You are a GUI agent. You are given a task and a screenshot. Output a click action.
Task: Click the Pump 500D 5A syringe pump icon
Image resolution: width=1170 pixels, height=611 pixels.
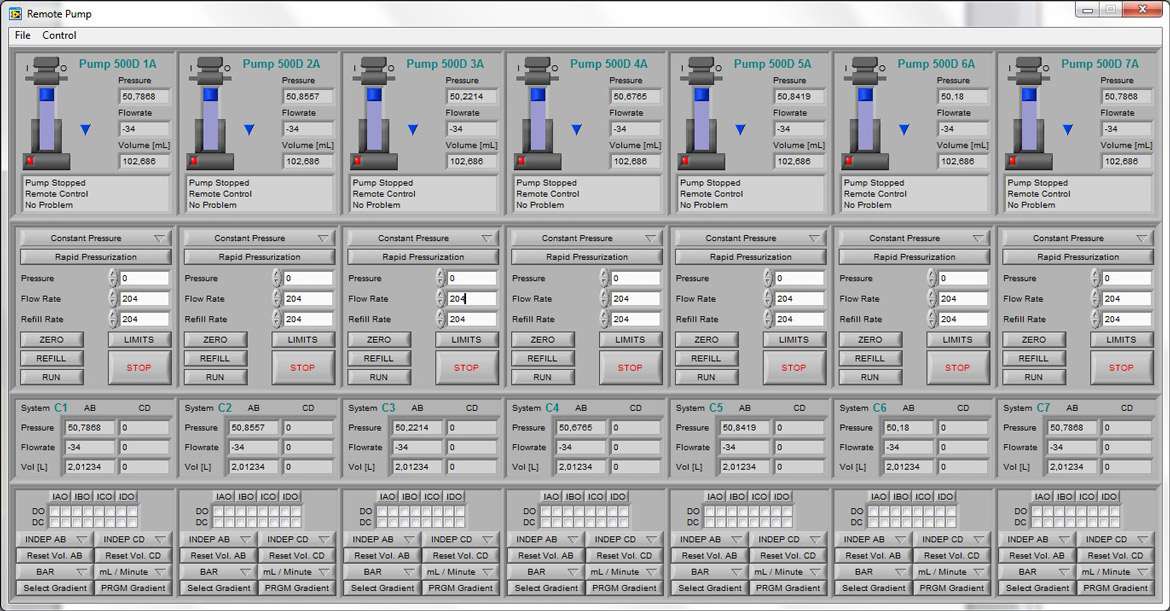(701, 113)
